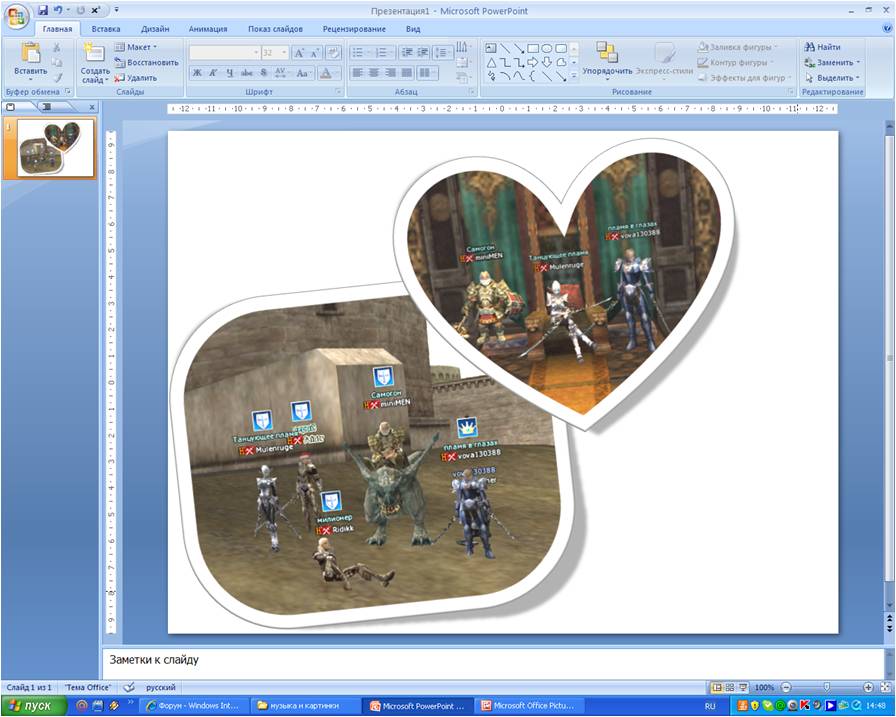Toggle italic (К) formatting
896x717 pixels.
click(213, 73)
